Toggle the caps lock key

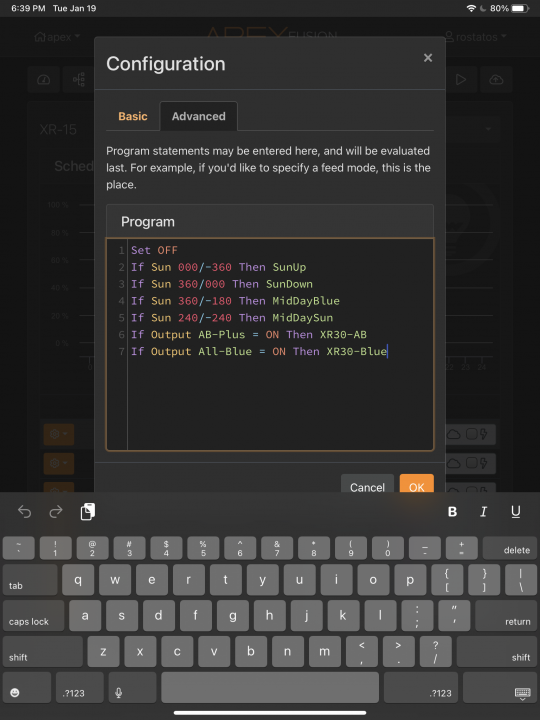[34, 616]
